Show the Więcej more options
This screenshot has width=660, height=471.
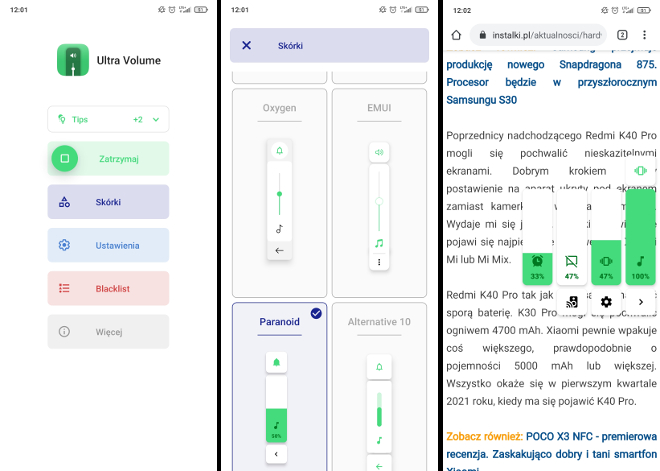click(x=108, y=331)
